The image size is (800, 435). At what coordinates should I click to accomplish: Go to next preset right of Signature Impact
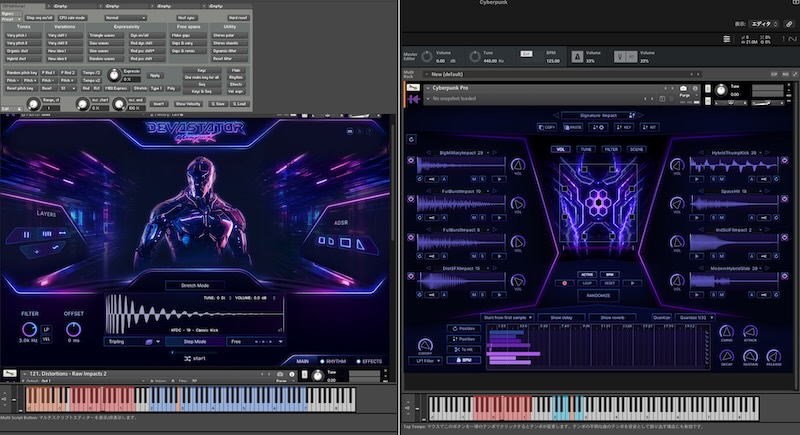pos(641,115)
